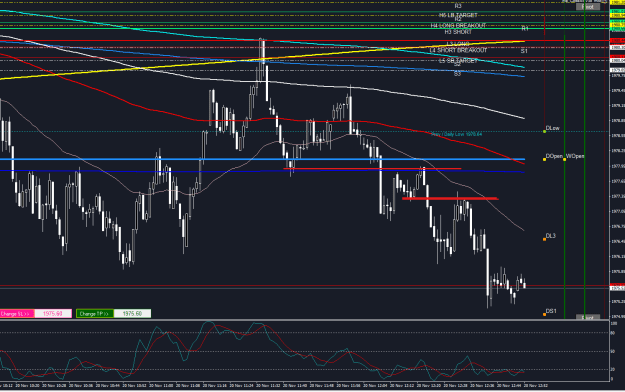The image size is (625, 392).
Task: Click the orange dot beside DS1
Action: 544,315
